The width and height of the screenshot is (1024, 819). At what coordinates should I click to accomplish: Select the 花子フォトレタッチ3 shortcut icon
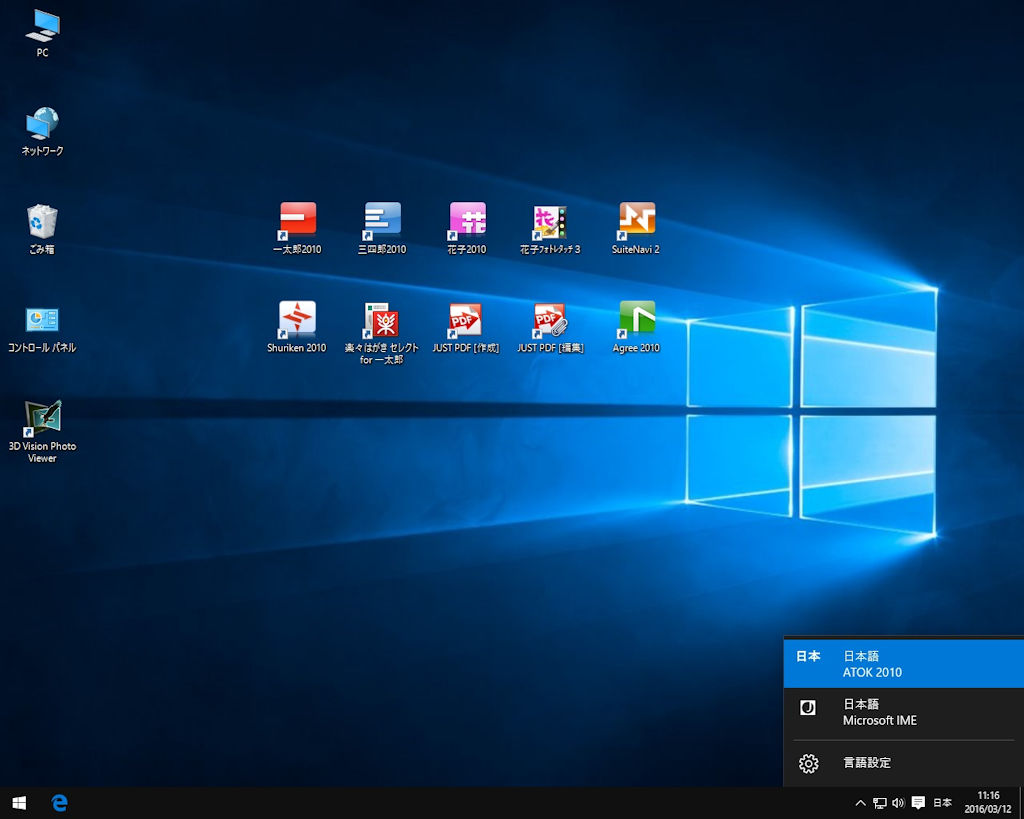click(551, 228)
